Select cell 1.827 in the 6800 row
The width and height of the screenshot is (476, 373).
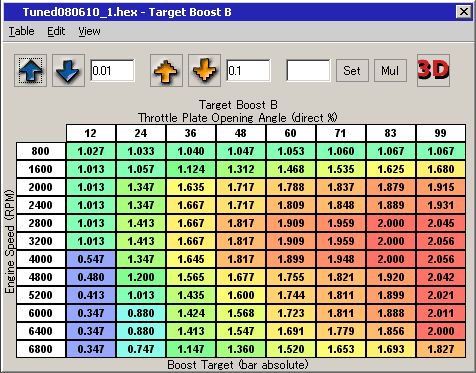click(441, 349)
